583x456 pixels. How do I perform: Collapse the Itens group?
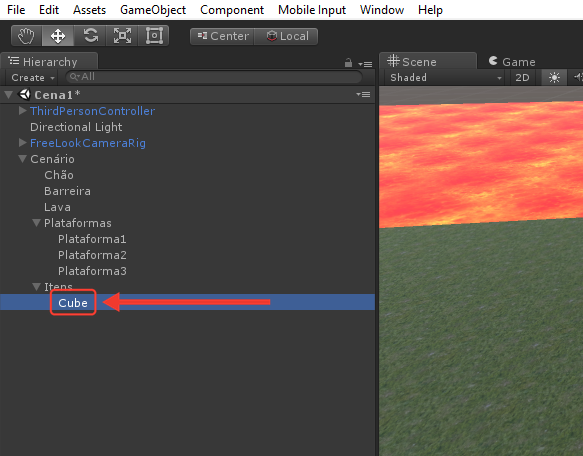36,287
